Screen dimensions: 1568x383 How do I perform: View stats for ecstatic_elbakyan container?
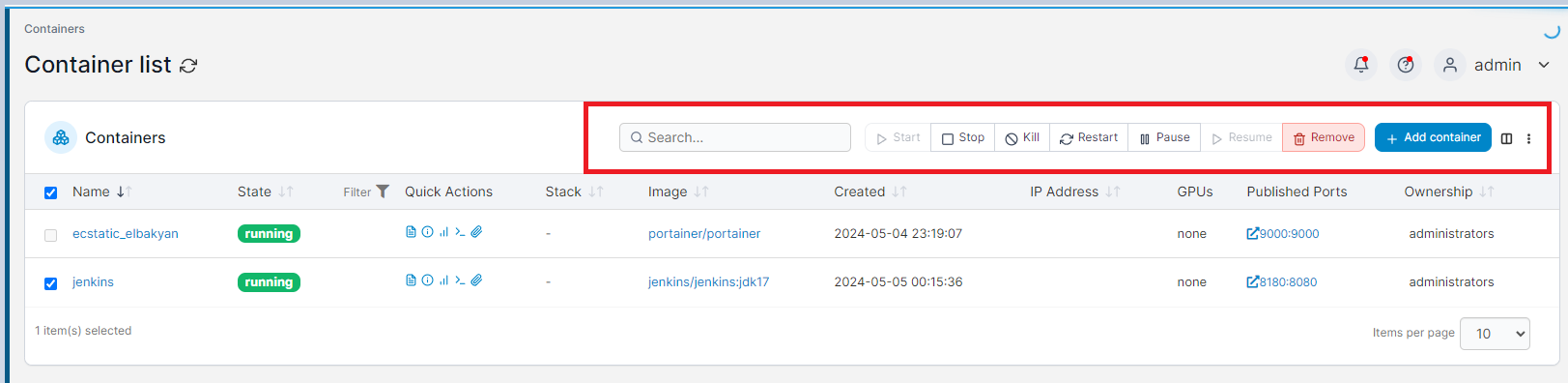(x=443, y=232)
